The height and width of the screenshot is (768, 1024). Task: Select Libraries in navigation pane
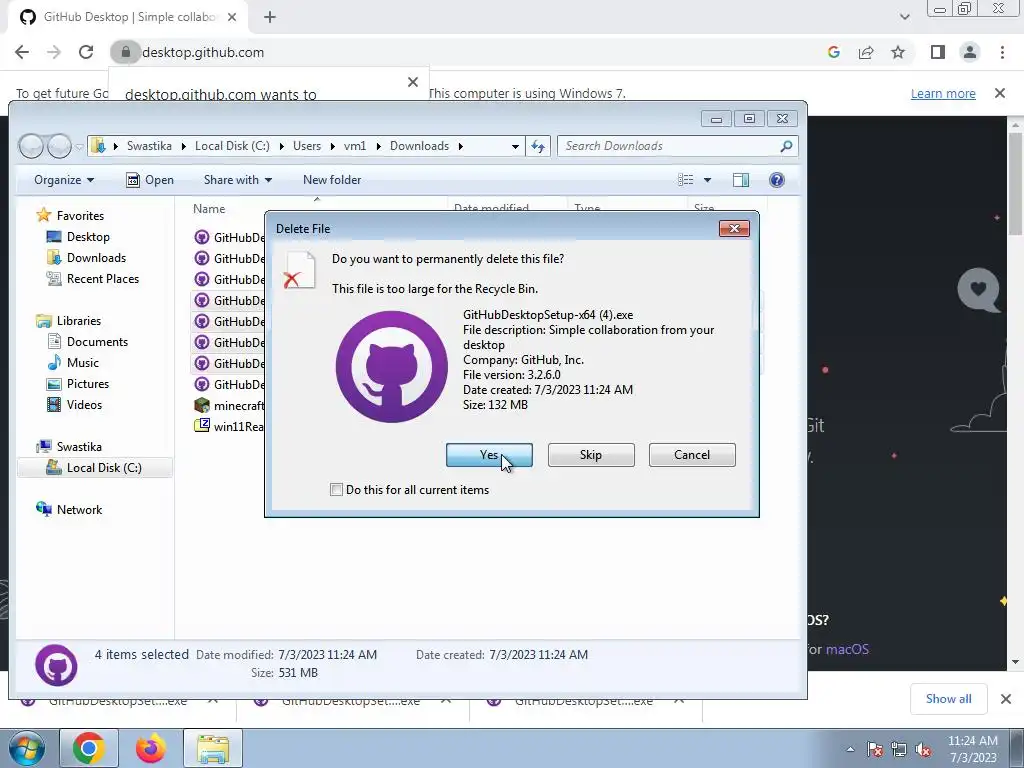click(78, 321)
